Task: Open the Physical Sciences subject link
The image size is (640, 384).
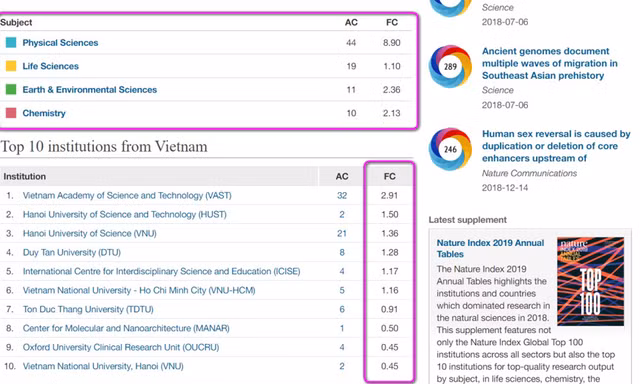Action: click(60, 43)
